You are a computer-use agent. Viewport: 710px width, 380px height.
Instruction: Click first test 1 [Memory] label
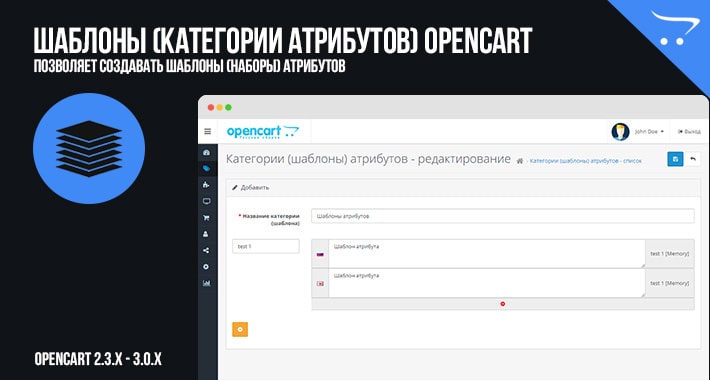(670, 254)
